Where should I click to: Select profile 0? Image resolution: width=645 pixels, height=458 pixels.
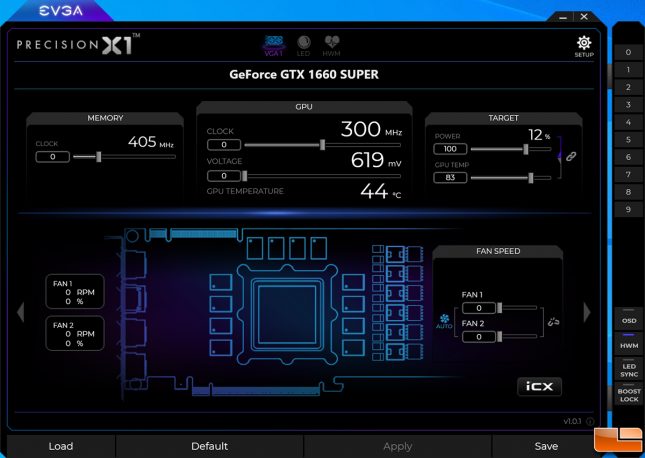coord(628,52)
